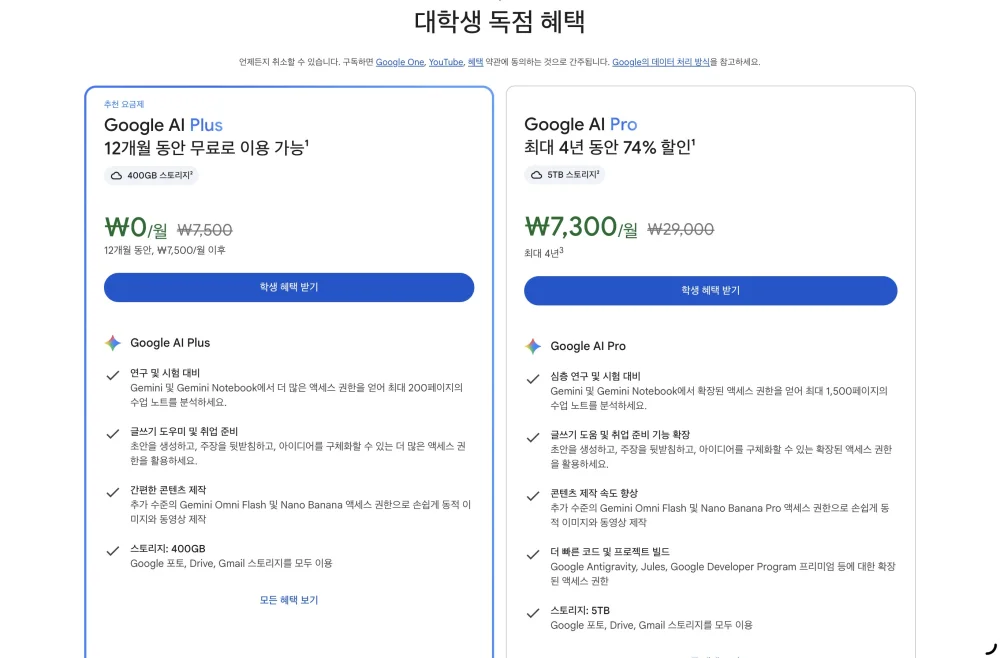This screenshot has height=658, width=1000.
Task: Click the Google AI Pro sparkle logo icon
Action: click(x=533, y=346)
